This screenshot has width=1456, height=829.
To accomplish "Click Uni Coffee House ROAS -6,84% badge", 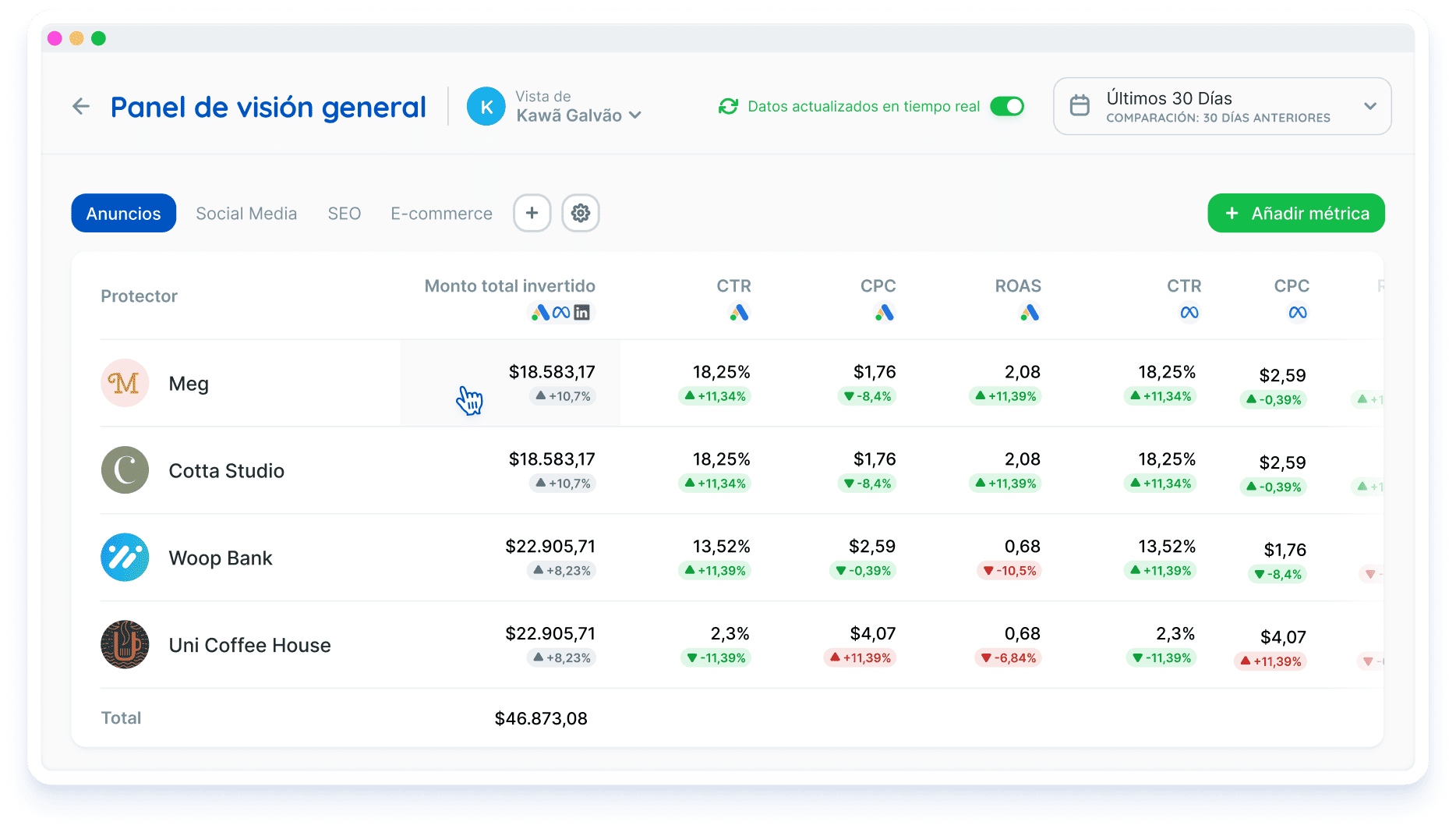I will point(1009,658).
